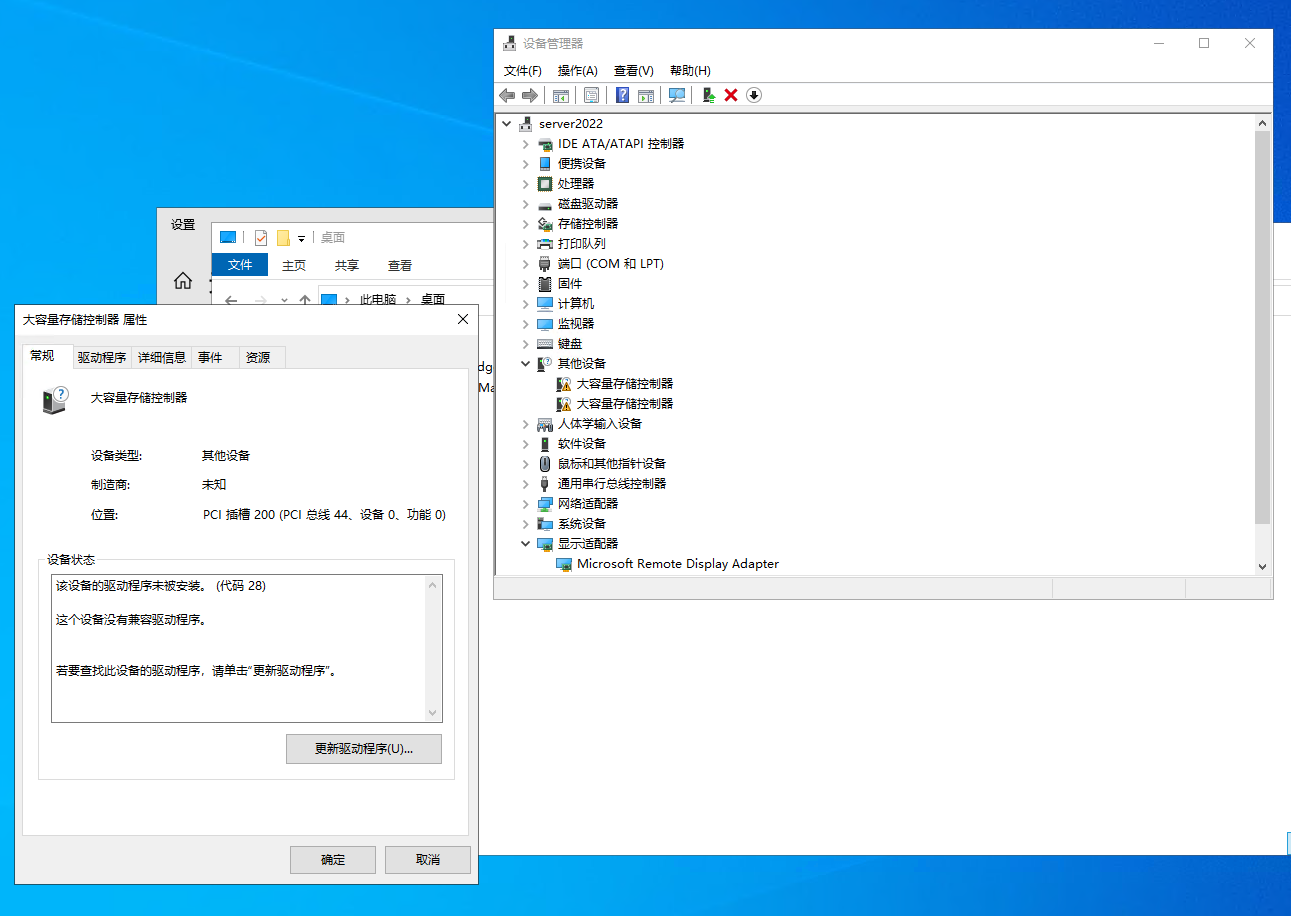Click the Home icon in Settings window
This screenshot has height=916, width=1291.
183,281
